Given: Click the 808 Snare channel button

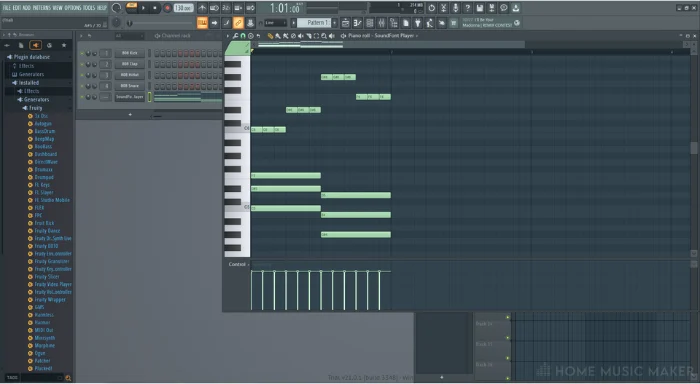Looking at the screenshot, I should [x=129, y=86].
